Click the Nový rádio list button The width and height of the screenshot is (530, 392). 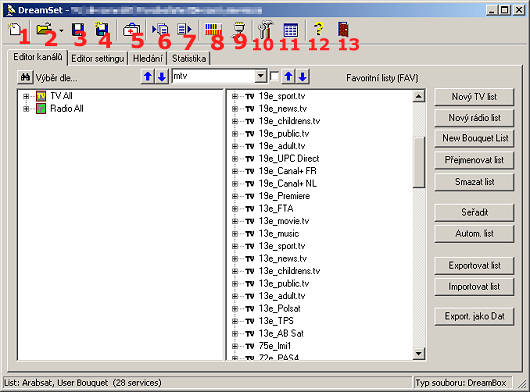[474, 118]
